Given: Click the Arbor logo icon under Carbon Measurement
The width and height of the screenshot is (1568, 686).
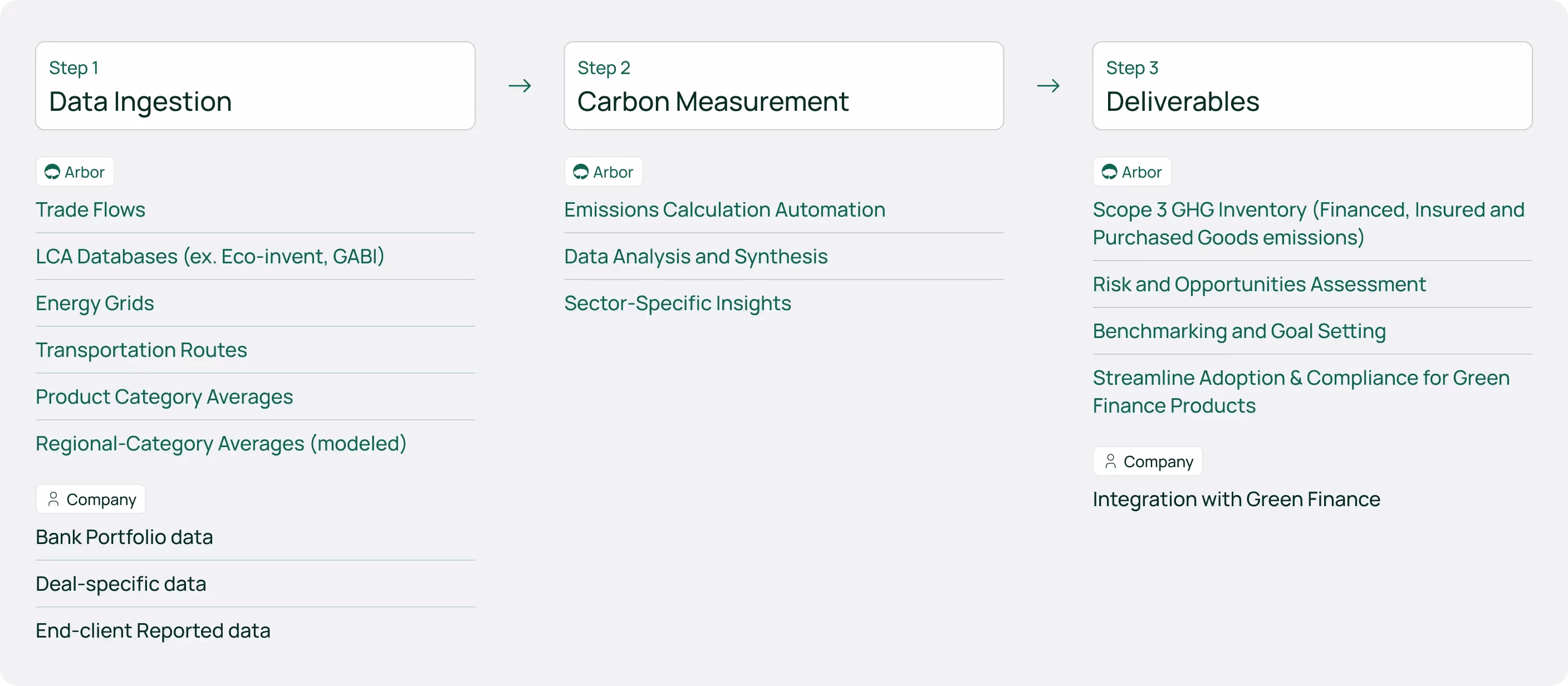Looking at the screenshot, I should coord(581,172).
